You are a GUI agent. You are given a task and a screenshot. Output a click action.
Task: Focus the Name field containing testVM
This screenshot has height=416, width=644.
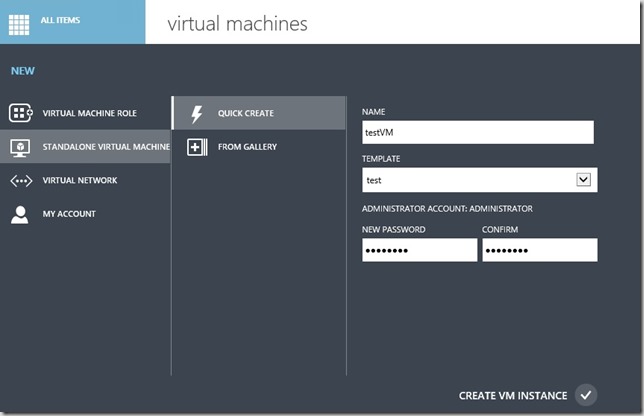[477, 132]
